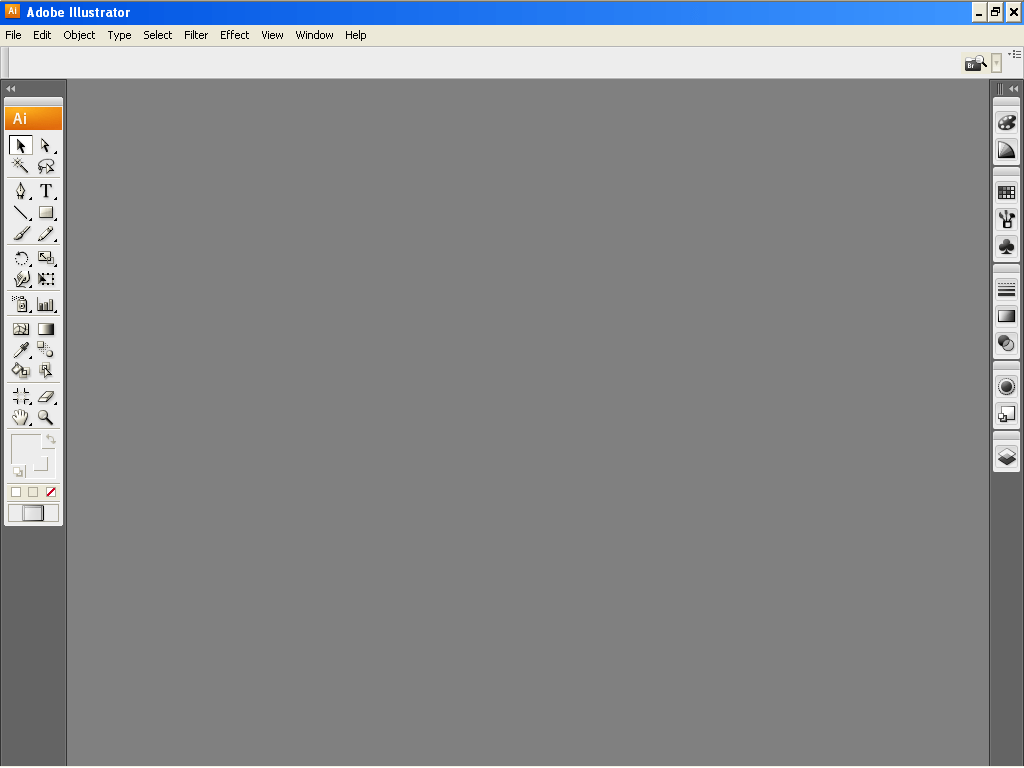The width and height of the screenshot is (1024, 768).
Task: Click the Stroke color box
Action: (41, 463)
